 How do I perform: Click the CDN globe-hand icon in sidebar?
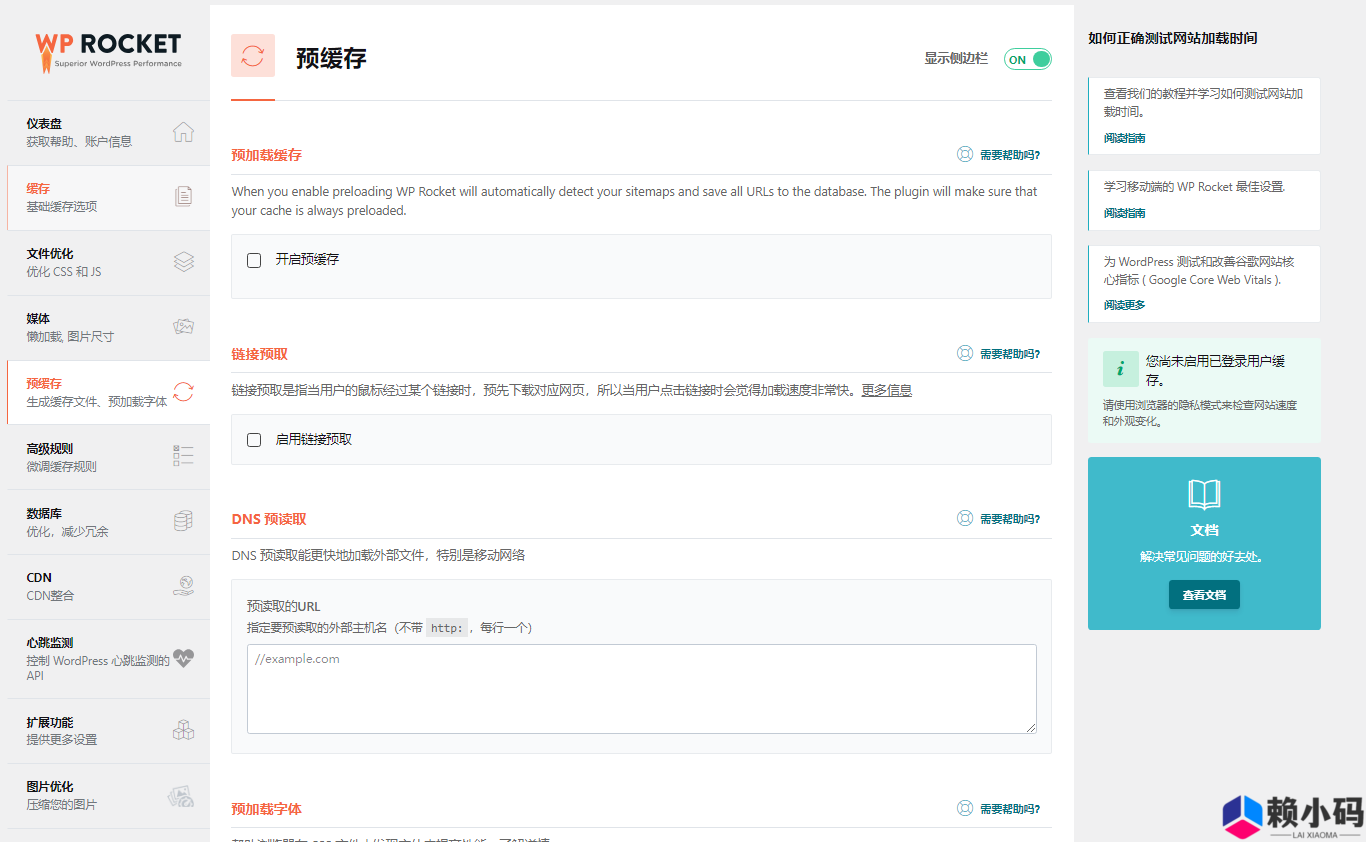[183, 586]
